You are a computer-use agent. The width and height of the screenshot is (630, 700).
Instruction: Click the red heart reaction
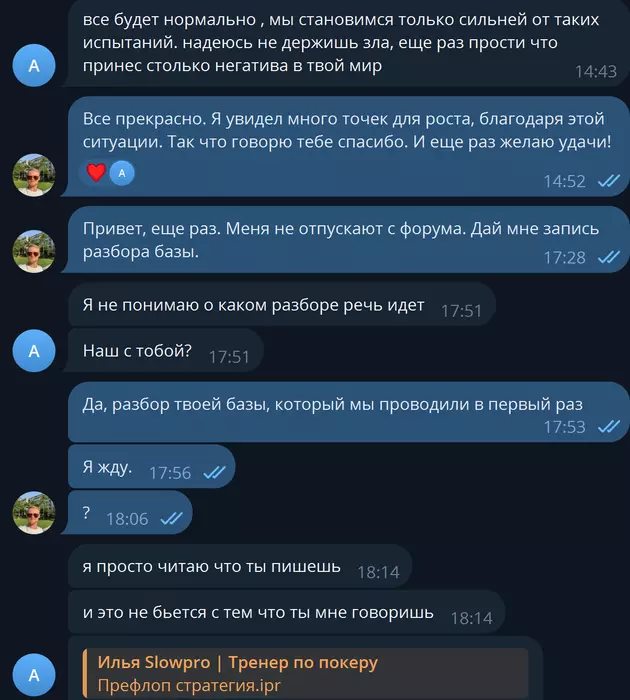tap(96, 172)
